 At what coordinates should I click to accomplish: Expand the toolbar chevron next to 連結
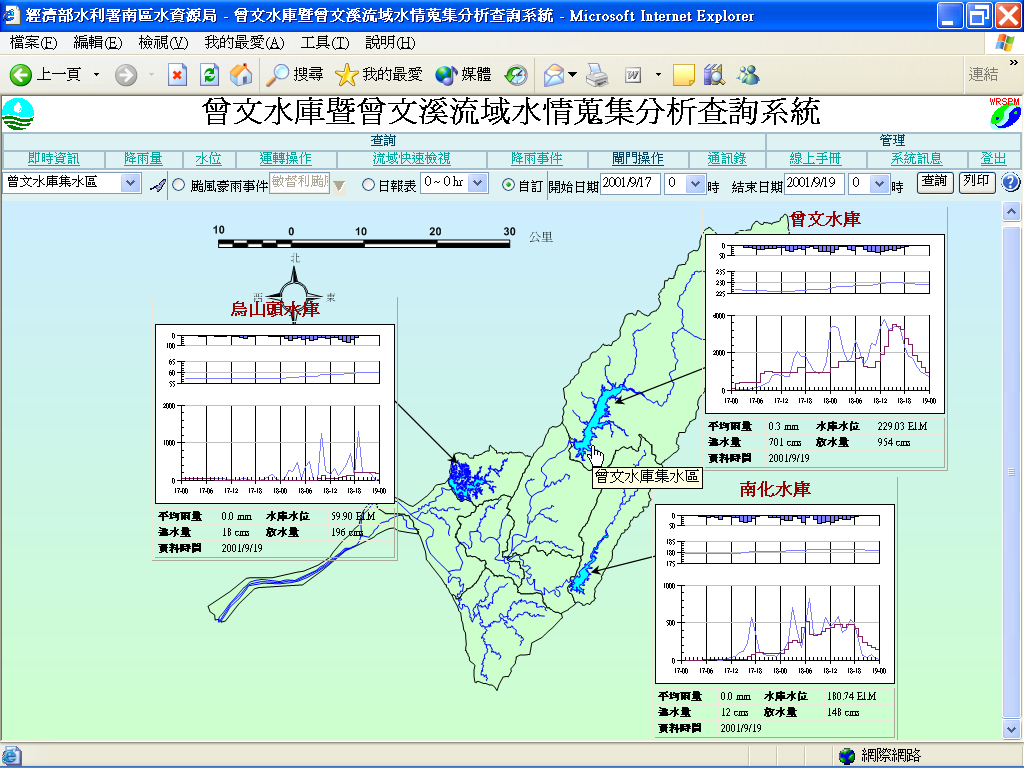click(x=1014, y=63)
